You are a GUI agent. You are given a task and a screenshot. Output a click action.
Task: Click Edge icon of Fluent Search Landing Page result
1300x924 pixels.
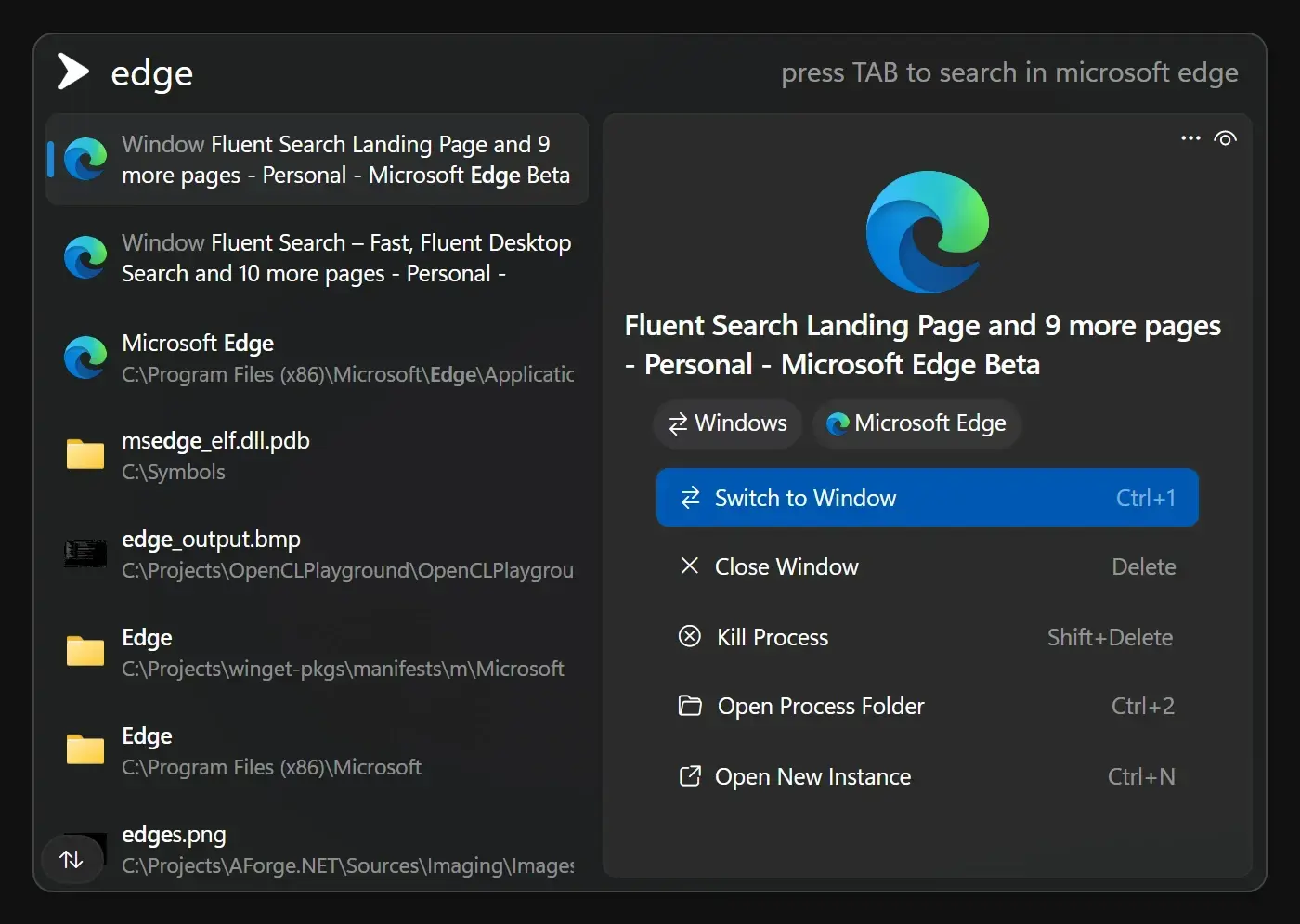[x=85, y=159]
